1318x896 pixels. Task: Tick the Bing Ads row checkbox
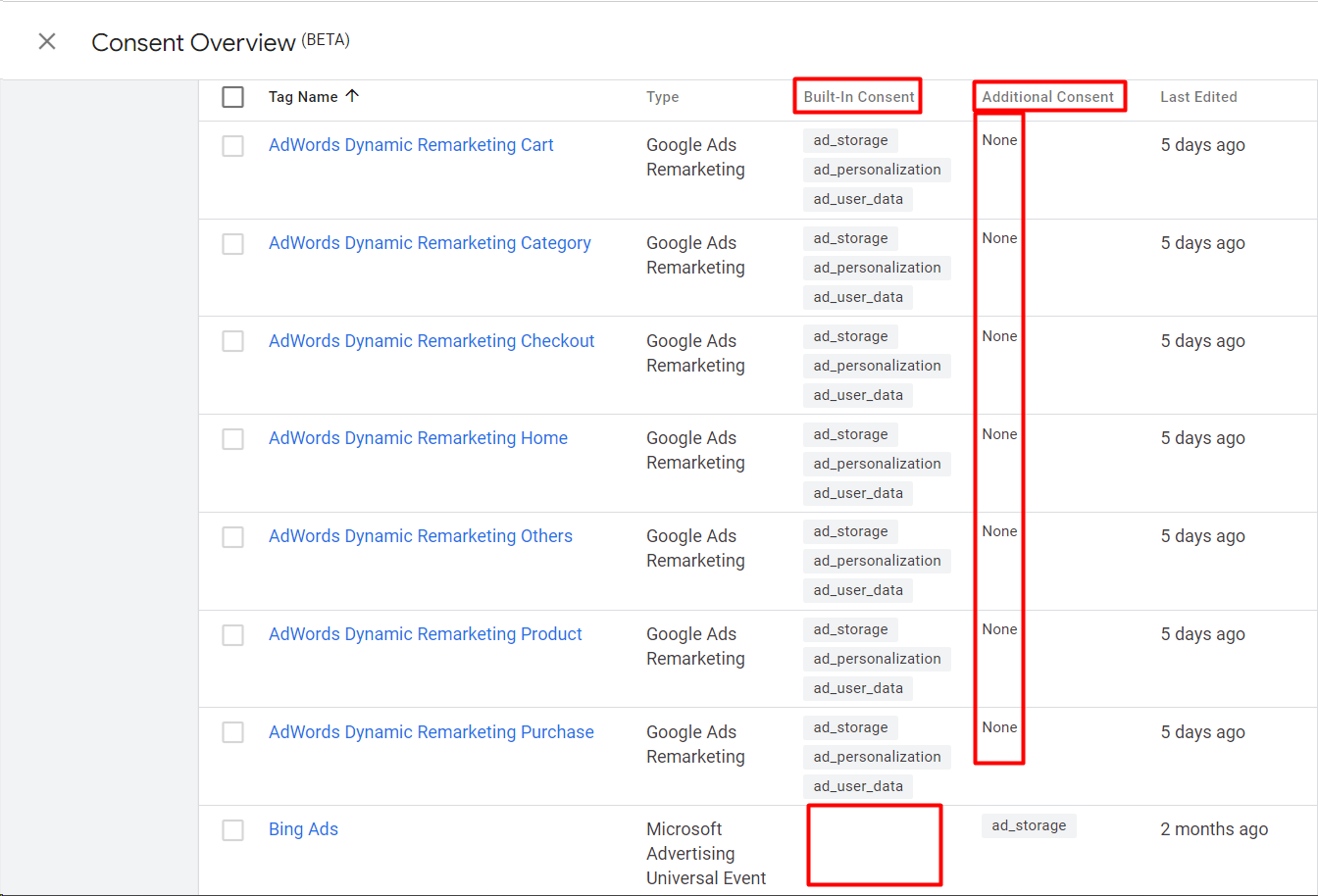pos(232,830)
